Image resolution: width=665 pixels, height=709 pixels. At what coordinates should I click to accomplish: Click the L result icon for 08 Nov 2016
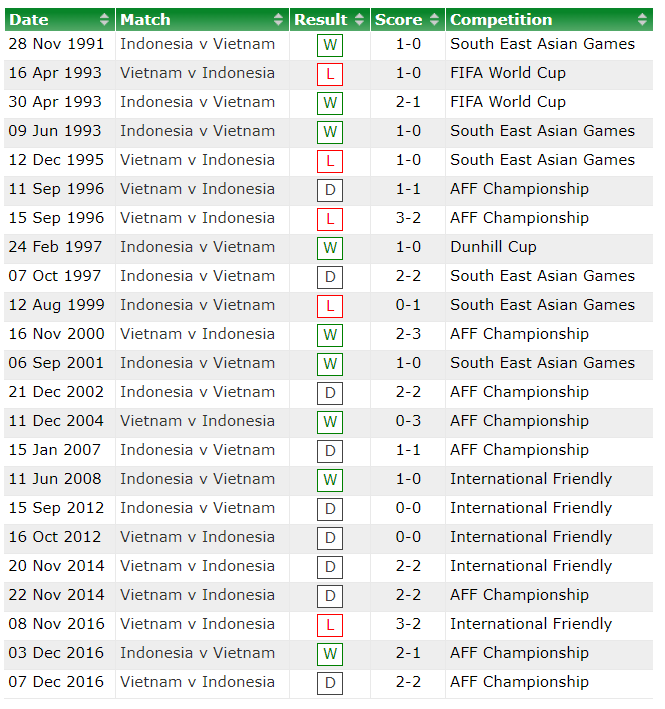[x=330, y=625]
